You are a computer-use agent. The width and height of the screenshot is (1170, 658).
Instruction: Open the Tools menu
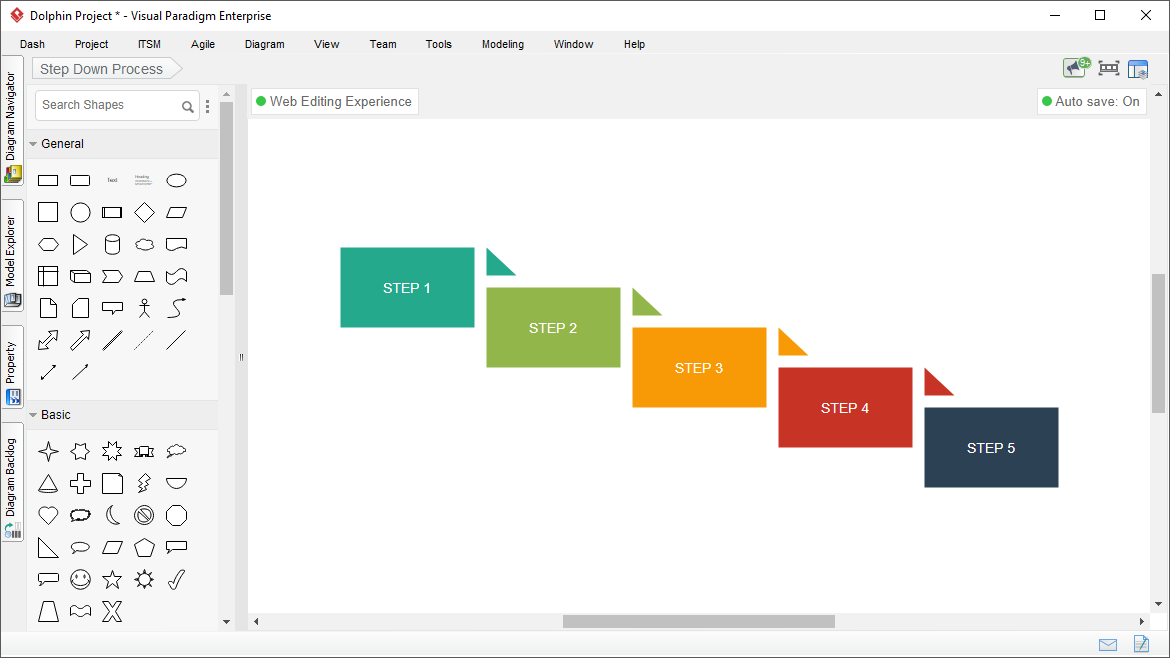click(x=439, y=44)
